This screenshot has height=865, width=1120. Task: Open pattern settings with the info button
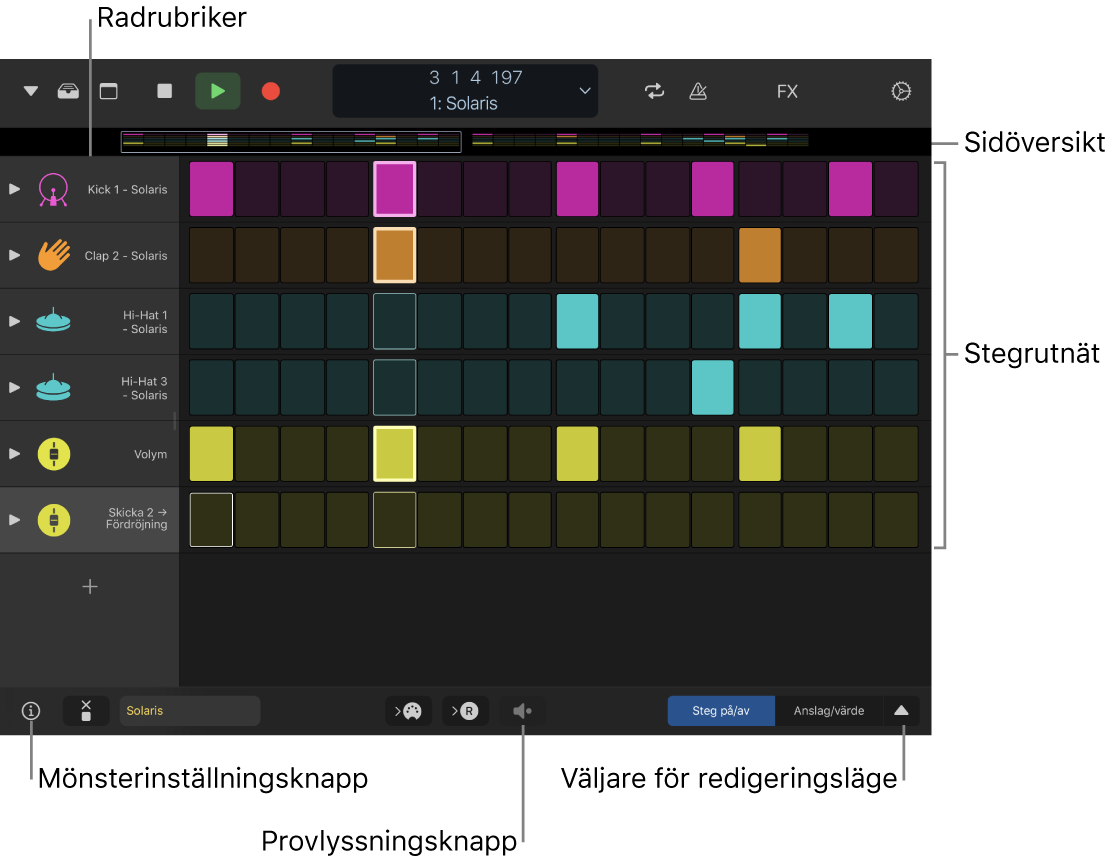point(31,711)
